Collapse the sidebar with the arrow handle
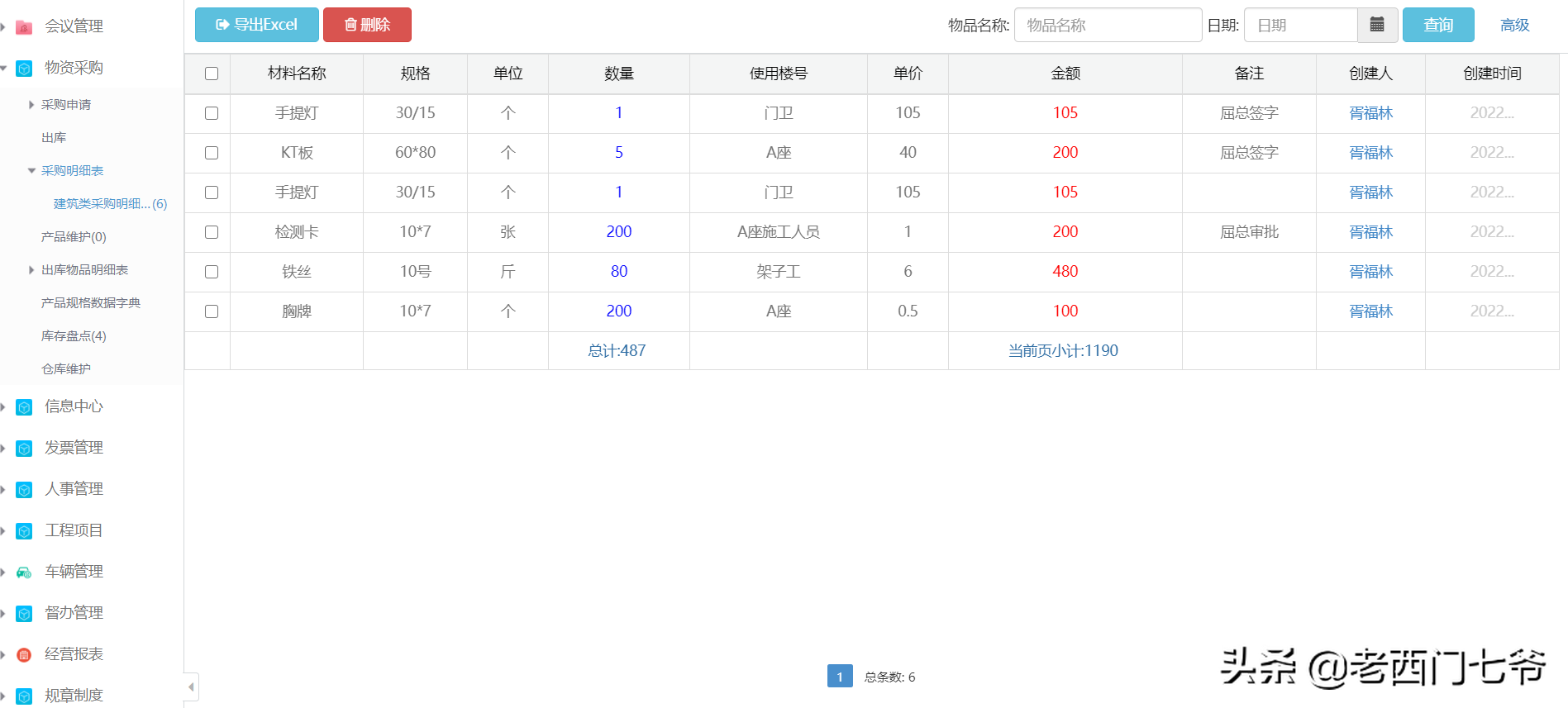The height and width of the screenshot is (708, 1568). point(191,687)
